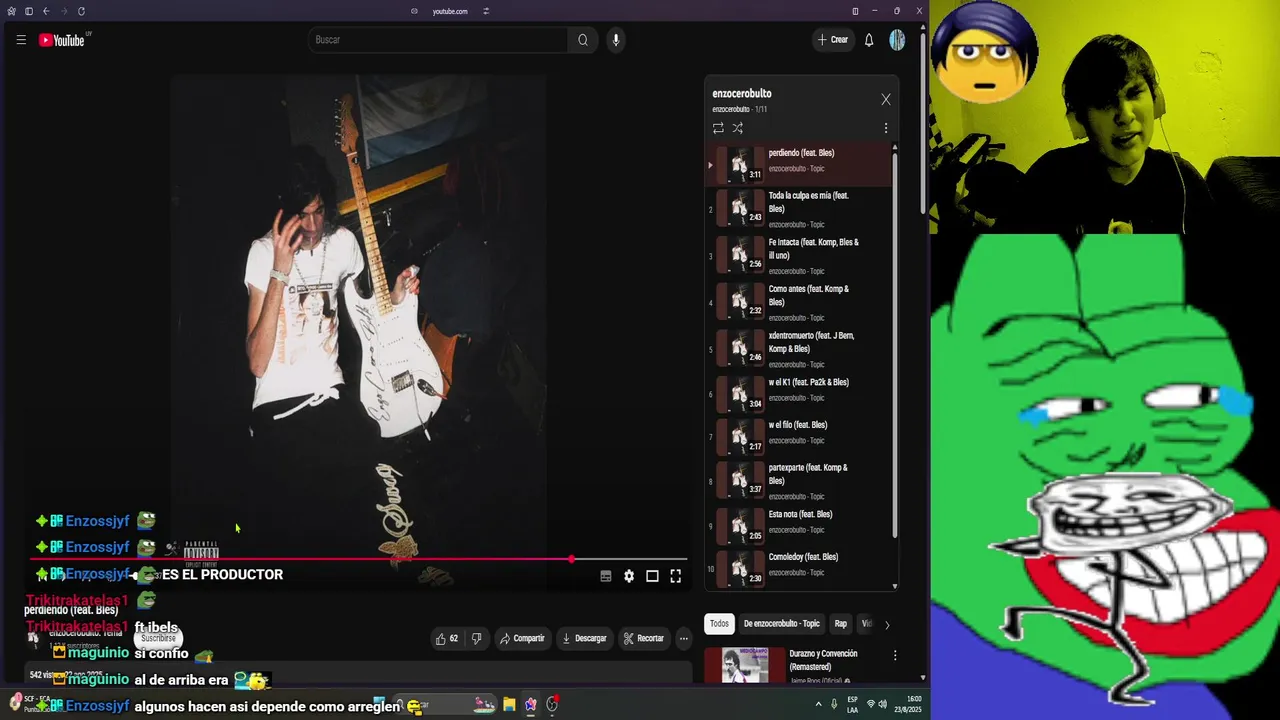1280x720 pixels.
Task: Focus the Buscar search field
Action: point(440,40)
